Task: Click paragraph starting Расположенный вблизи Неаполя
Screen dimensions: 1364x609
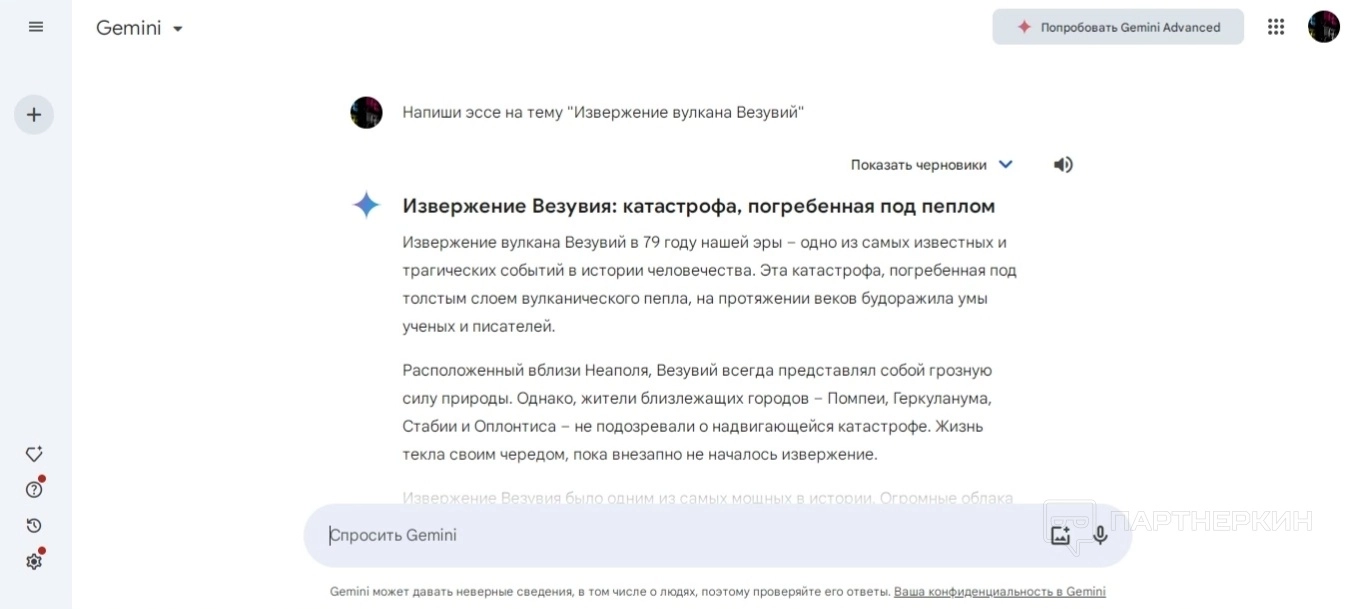Action: (x=697, y=412)
